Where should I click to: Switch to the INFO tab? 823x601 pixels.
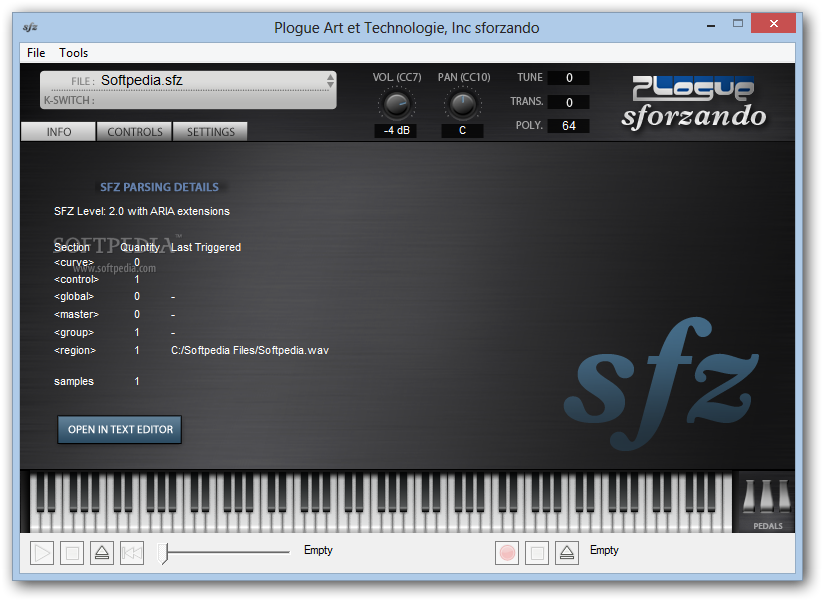[x=59, y=132]
